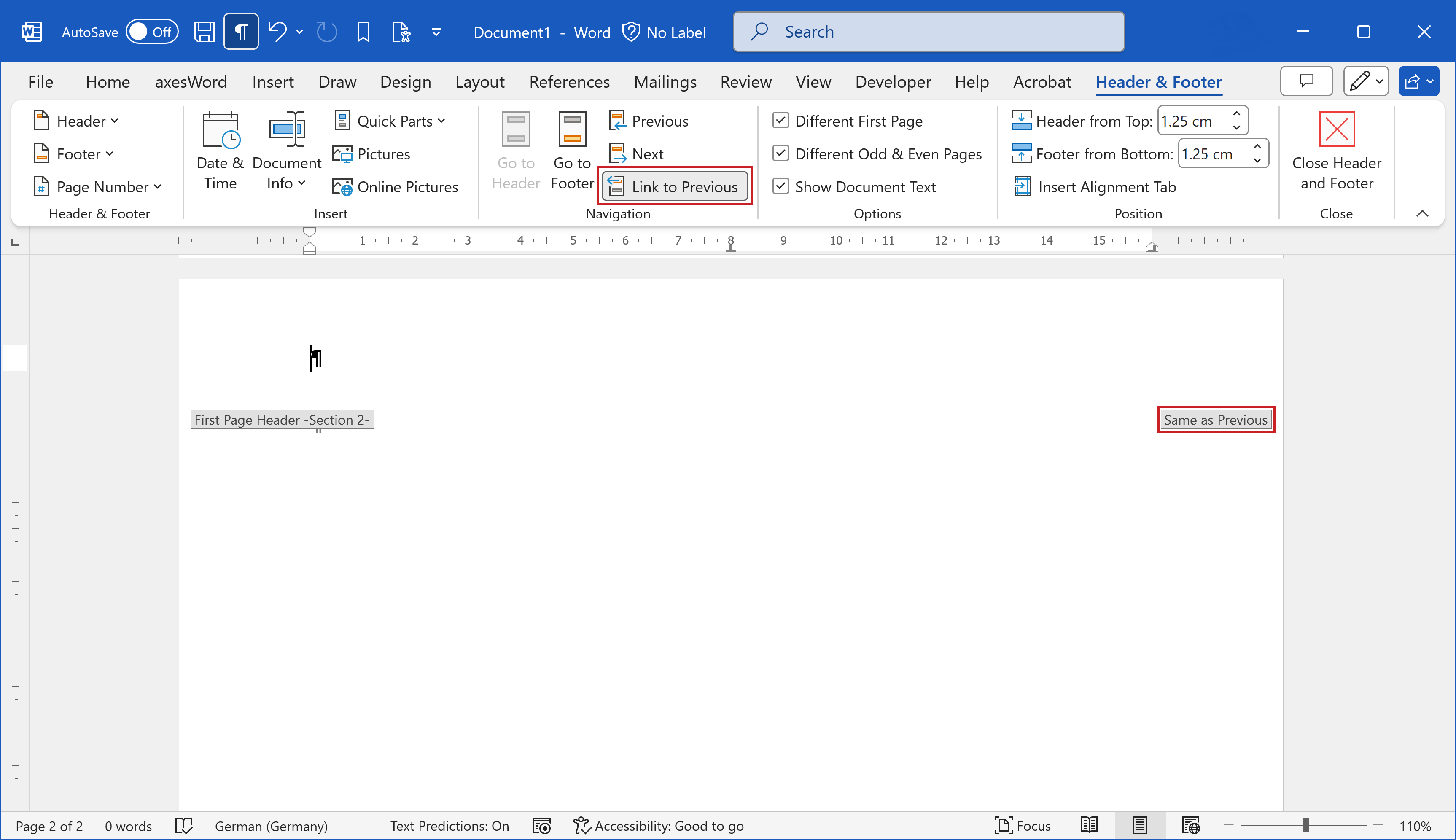The image size is (1456, 840).
Task: Switch to the References tab
Action: (x=569, y=82)
